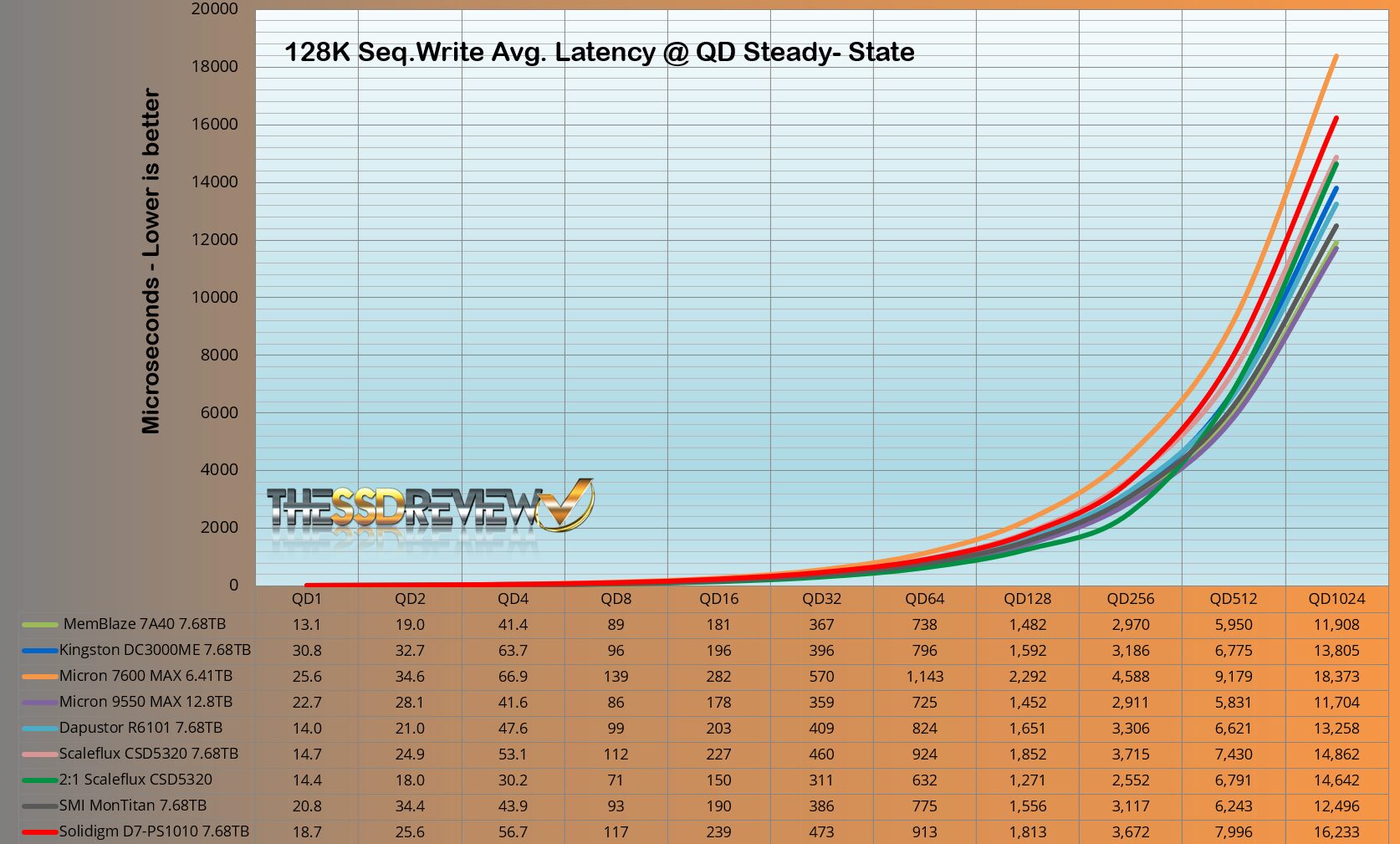Screen dimensions: 1400x844
Task: Click the QD512 column header
Action: coord(1233,599)
